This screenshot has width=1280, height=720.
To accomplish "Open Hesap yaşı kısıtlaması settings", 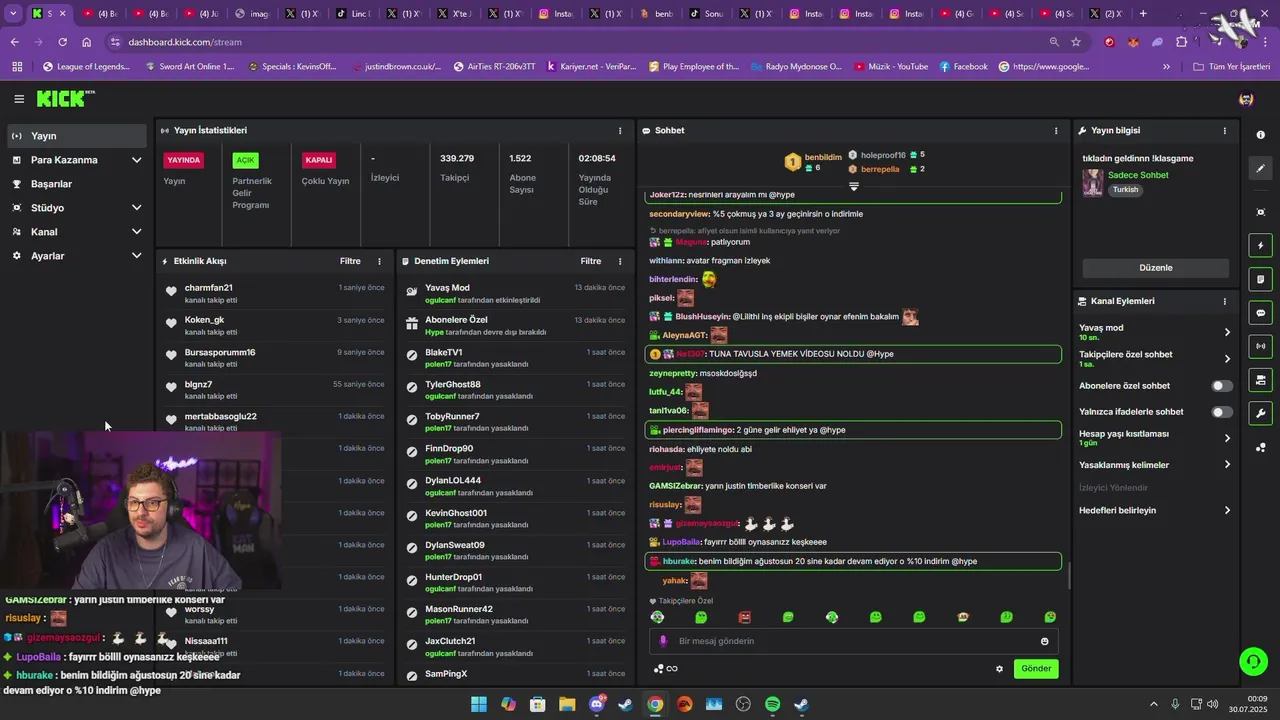I will (1155, 438).
